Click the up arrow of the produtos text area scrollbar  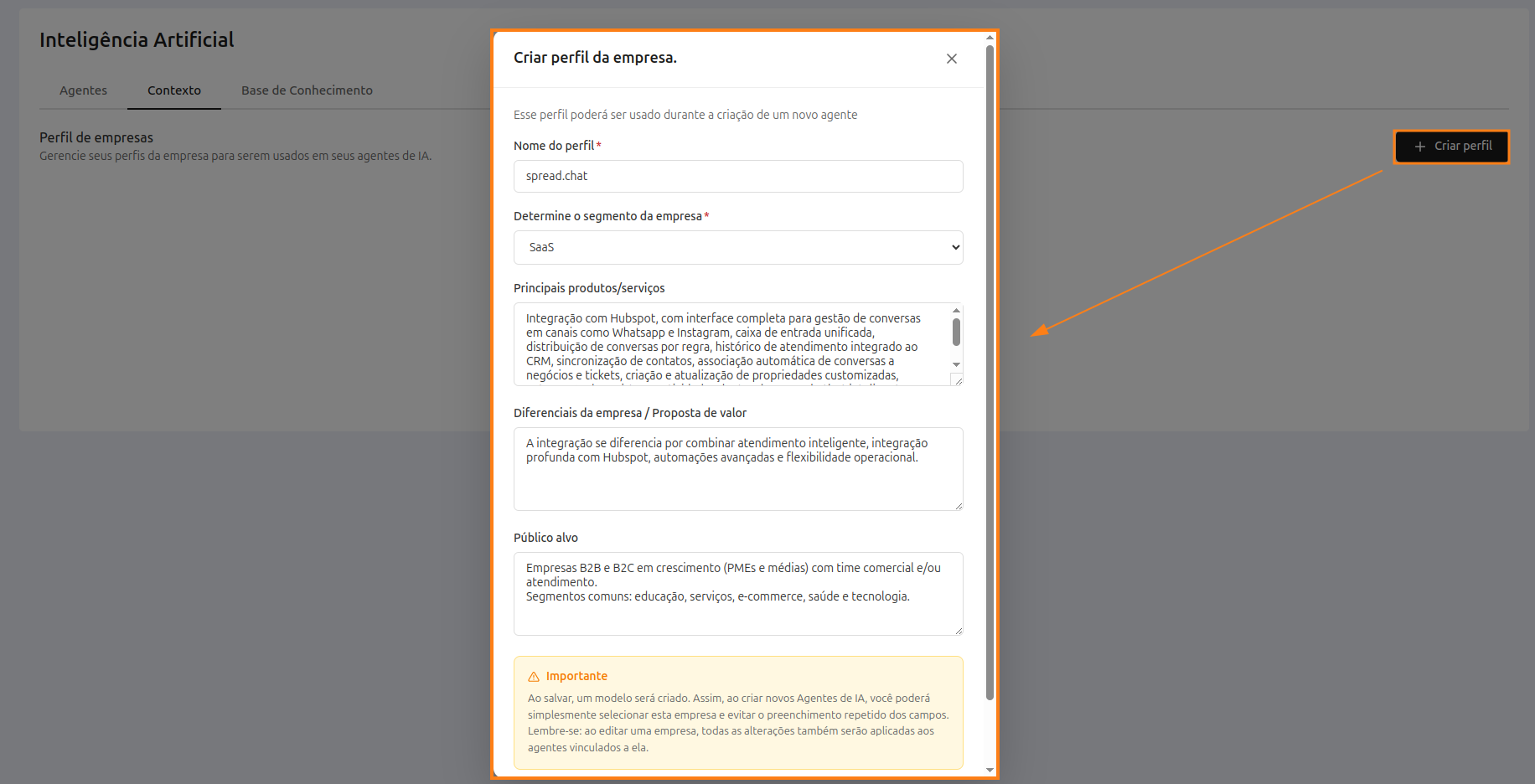tap(956, 311)
